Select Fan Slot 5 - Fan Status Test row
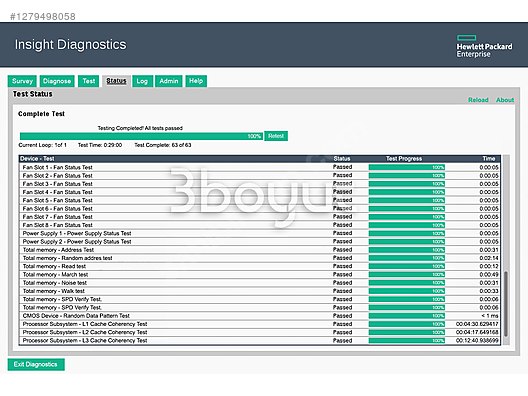528x396 pixels. [x=259, y=200]
